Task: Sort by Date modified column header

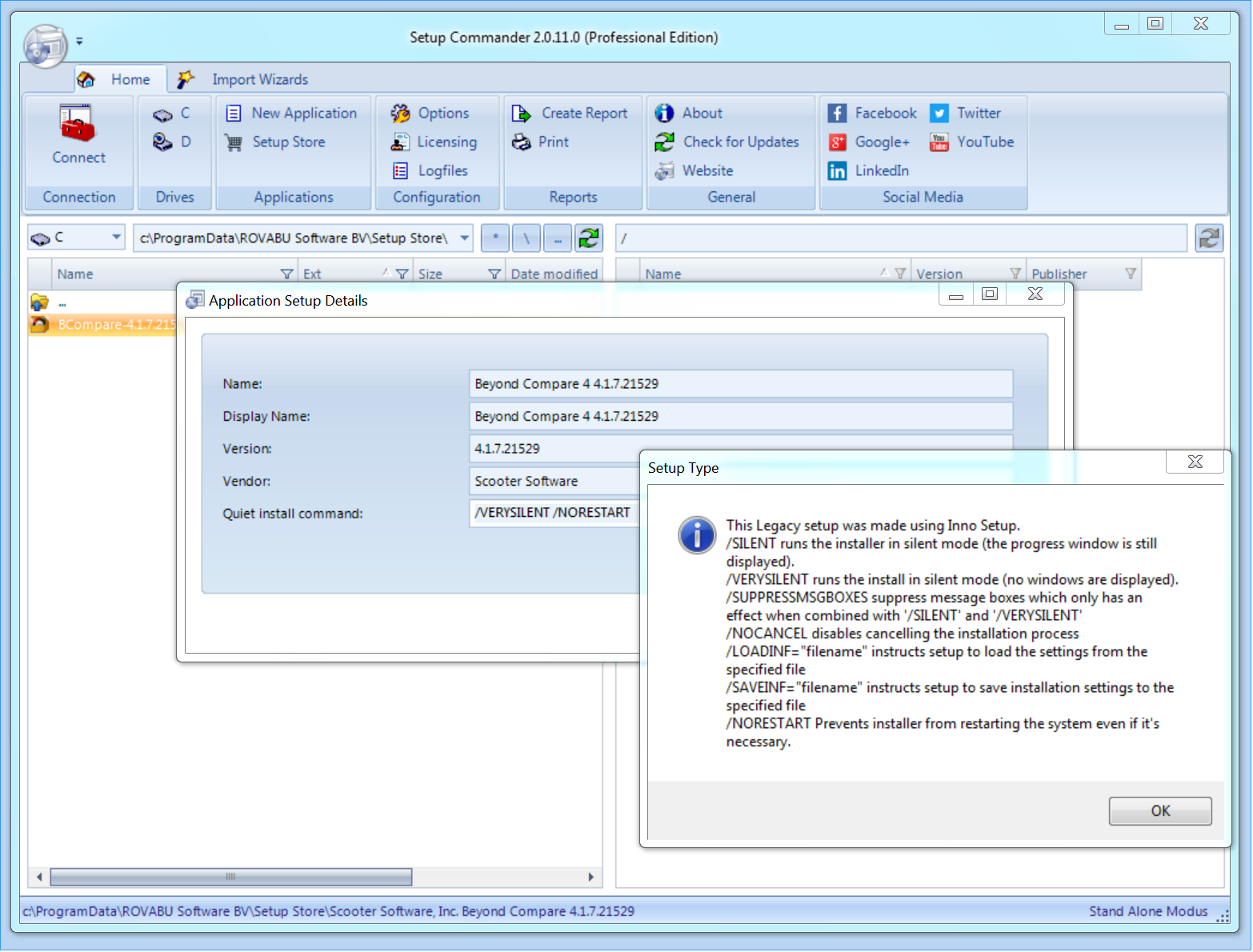Action: coord(554,274)
